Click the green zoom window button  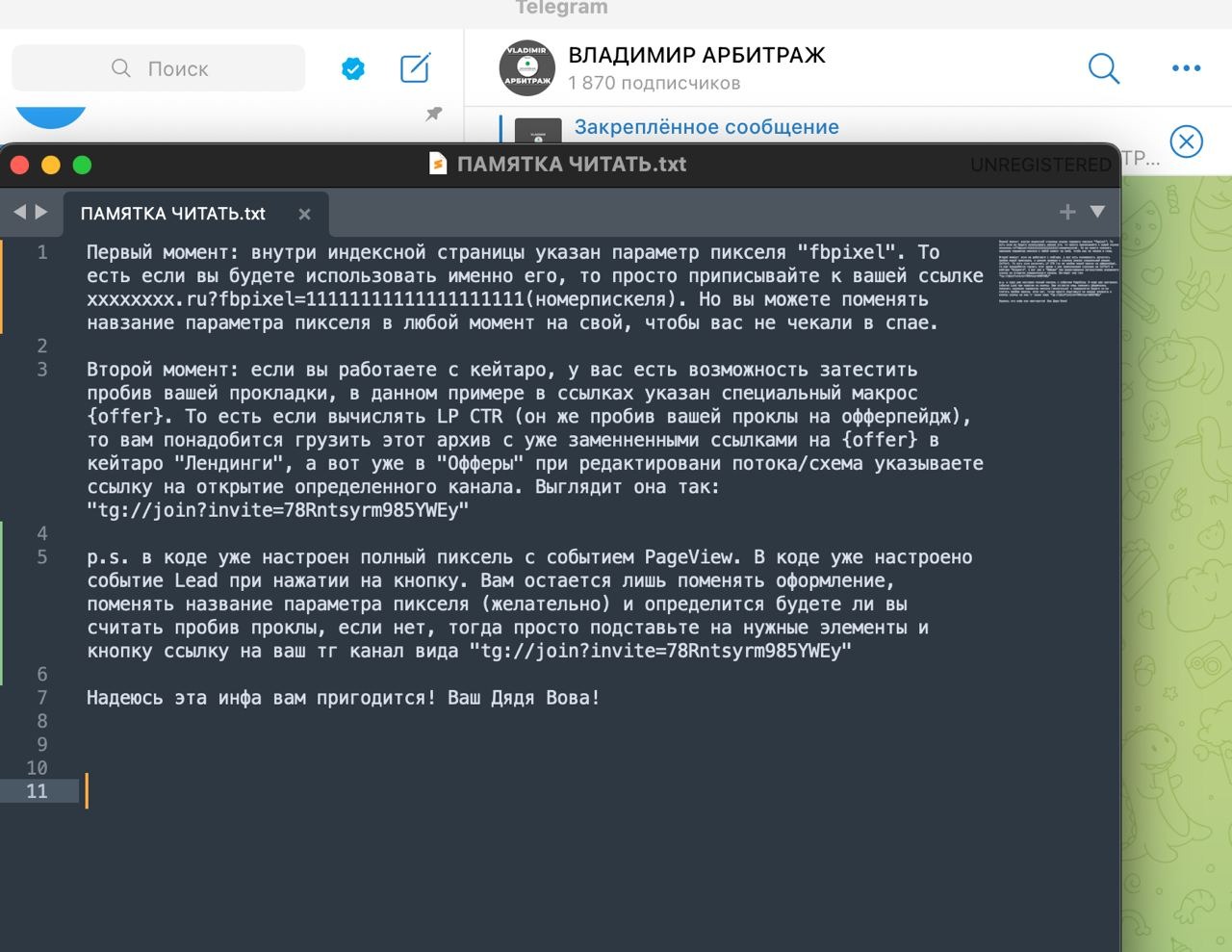[x=82, y=165]
